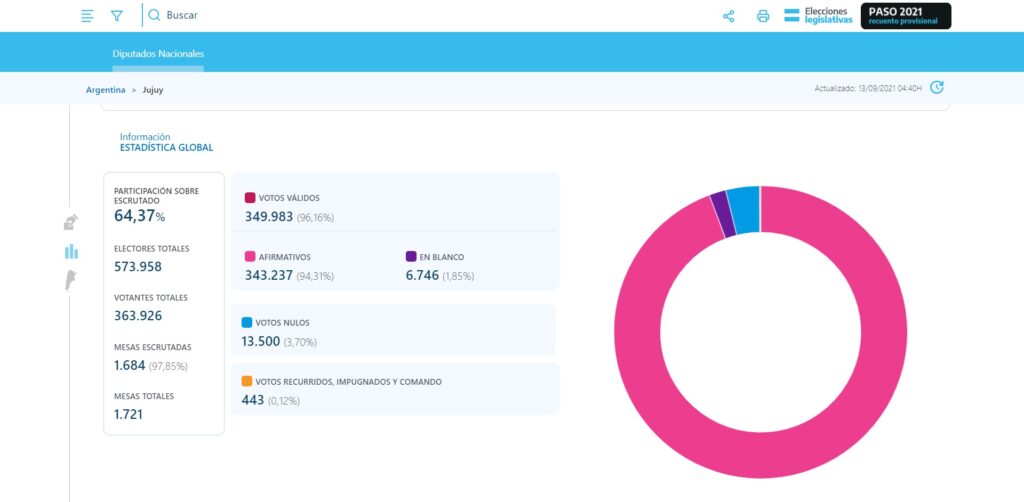Click the 6.746 en blanco value

tap(422, 275)
